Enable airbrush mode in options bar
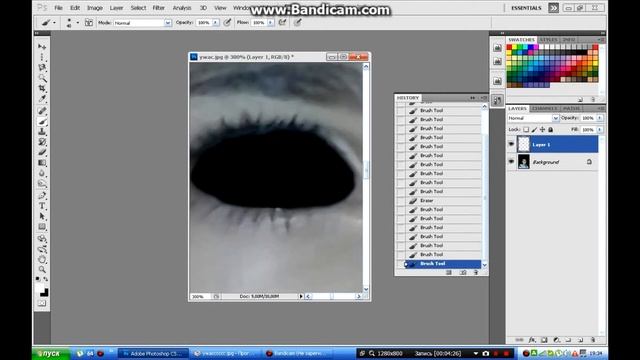The height and width of the screenshot is (360, 640). pos(282,22)
